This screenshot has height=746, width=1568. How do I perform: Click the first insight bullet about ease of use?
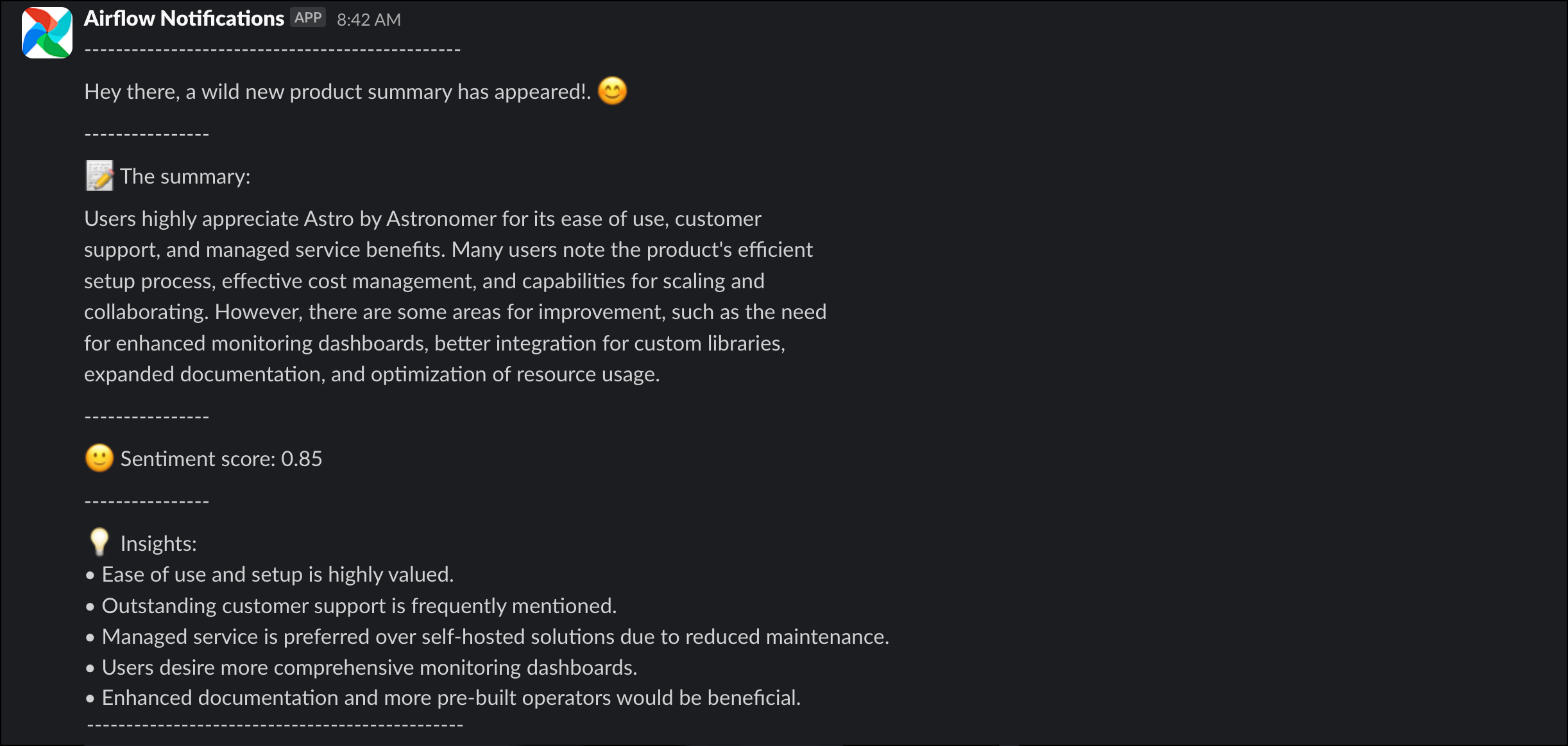[x=277, y=575]
